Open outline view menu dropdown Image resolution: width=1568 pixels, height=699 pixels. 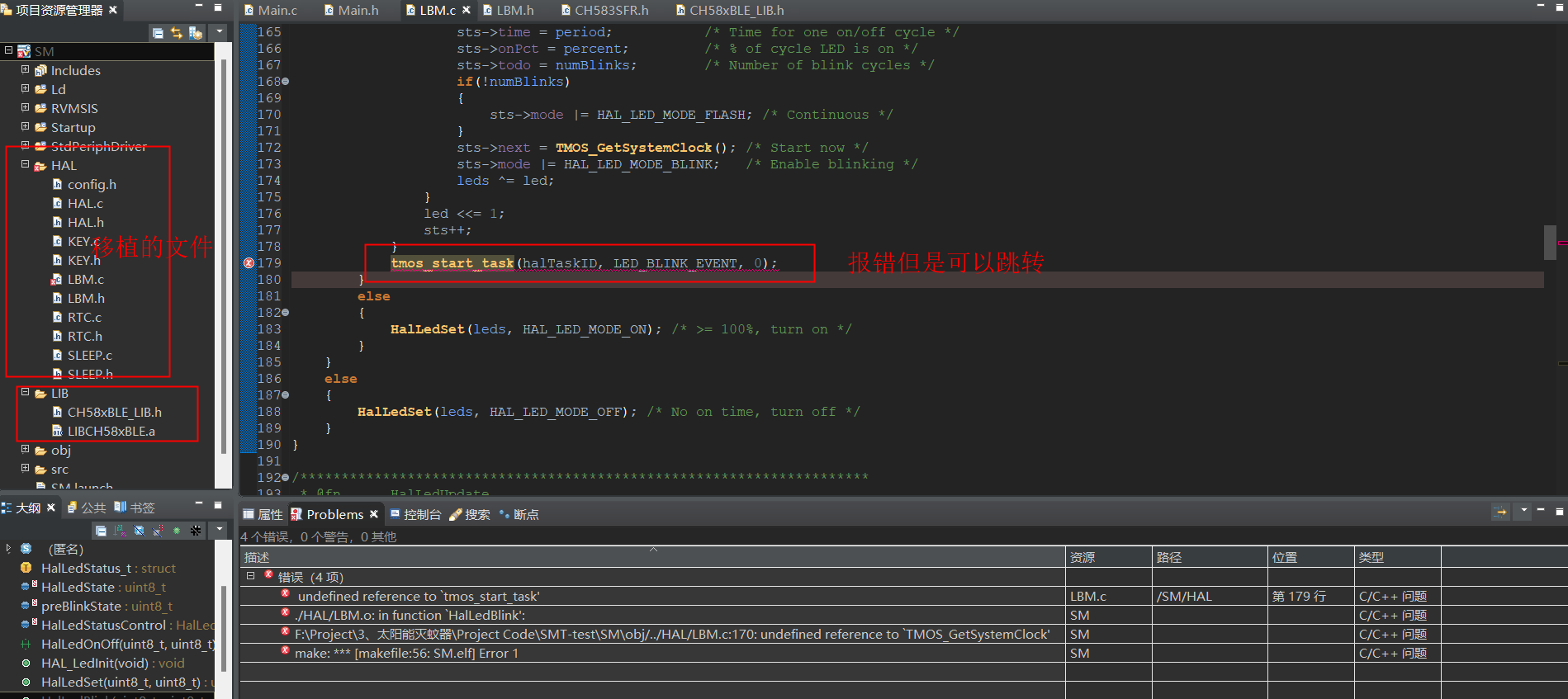[x=220, y=531]
